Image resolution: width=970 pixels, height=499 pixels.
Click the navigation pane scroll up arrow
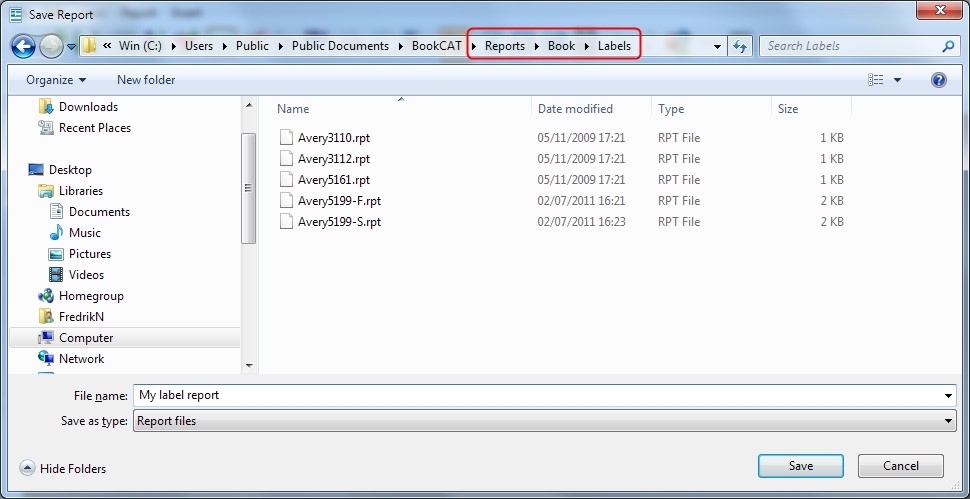[249, 106]
